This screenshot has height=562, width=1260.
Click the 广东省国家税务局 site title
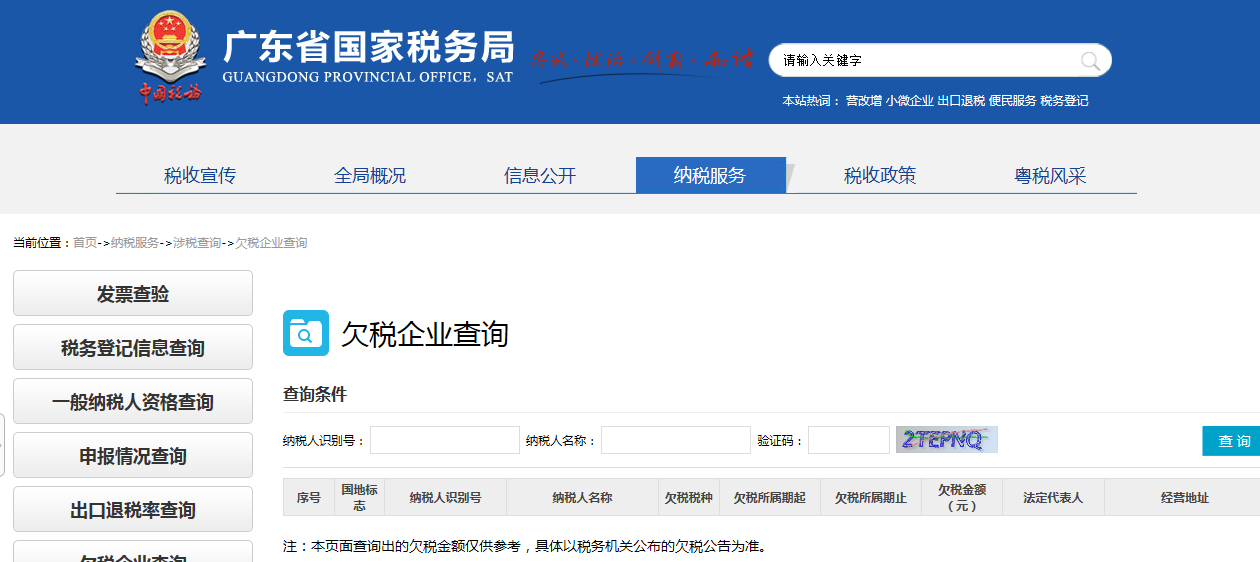[x=368, y=47]
